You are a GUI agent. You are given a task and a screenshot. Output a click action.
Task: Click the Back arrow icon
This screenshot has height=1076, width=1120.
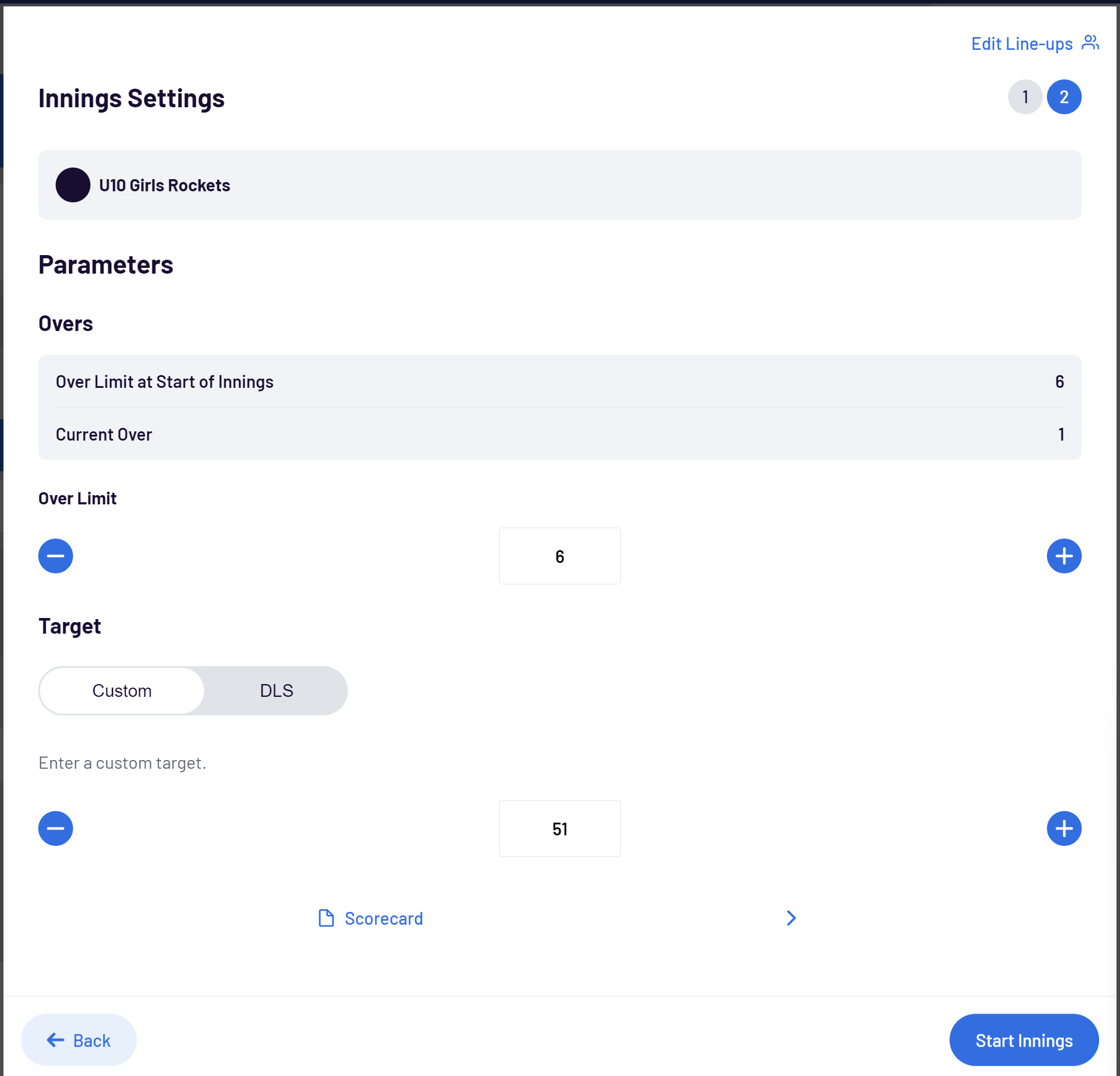56,1040
